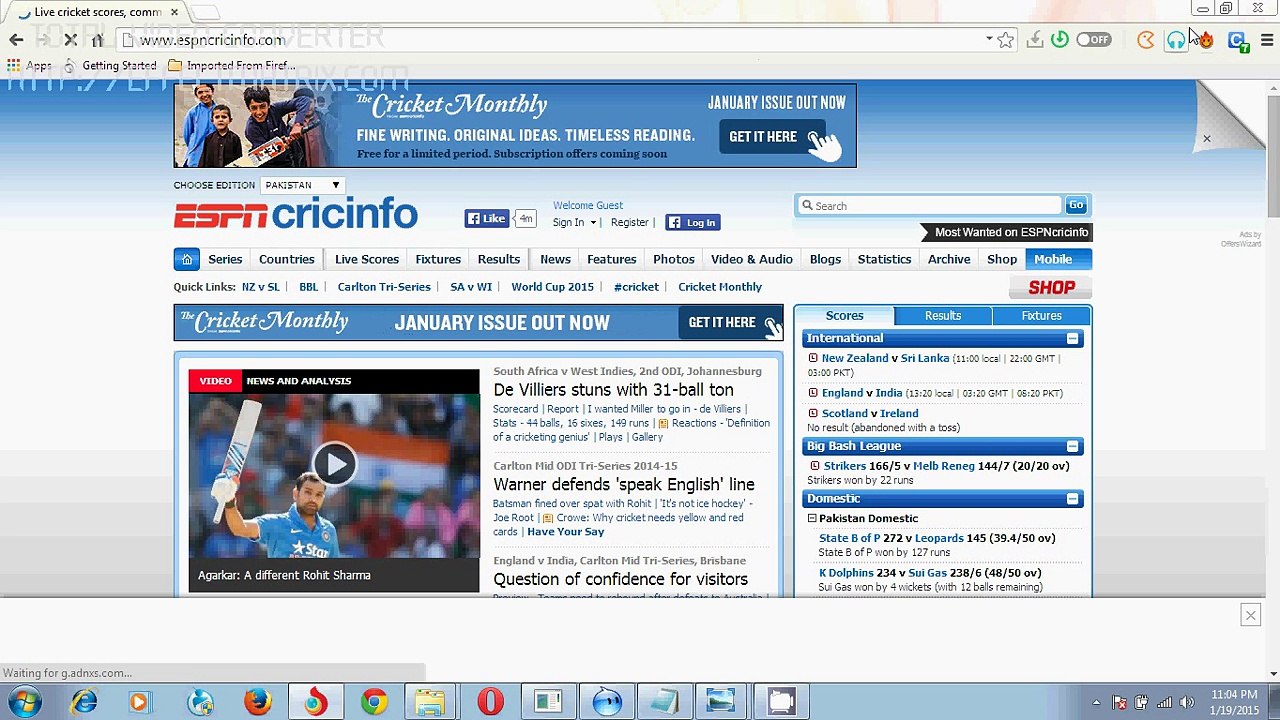Open the Apps shortcut in bookmarks bar
1280x720 pixels.
pyautogui.click(x=29, y=65)
